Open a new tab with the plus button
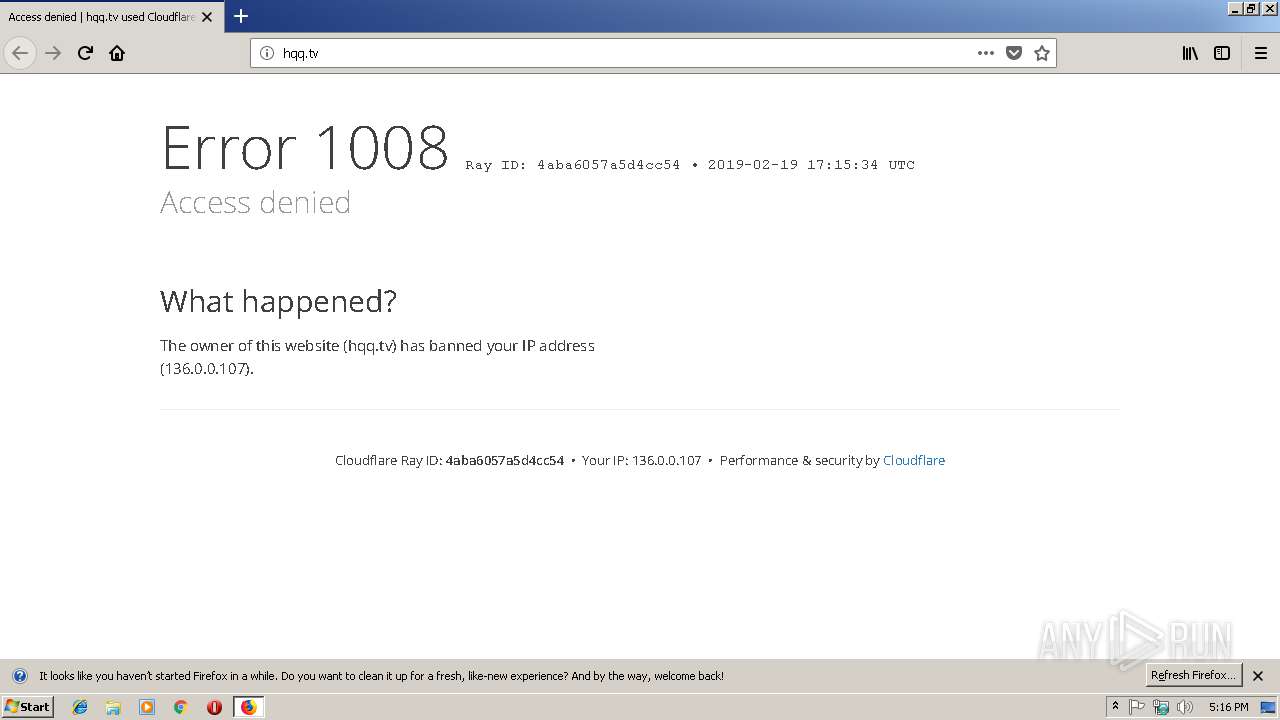Screen dimensions: 1280x720 (x=241, y=16)
